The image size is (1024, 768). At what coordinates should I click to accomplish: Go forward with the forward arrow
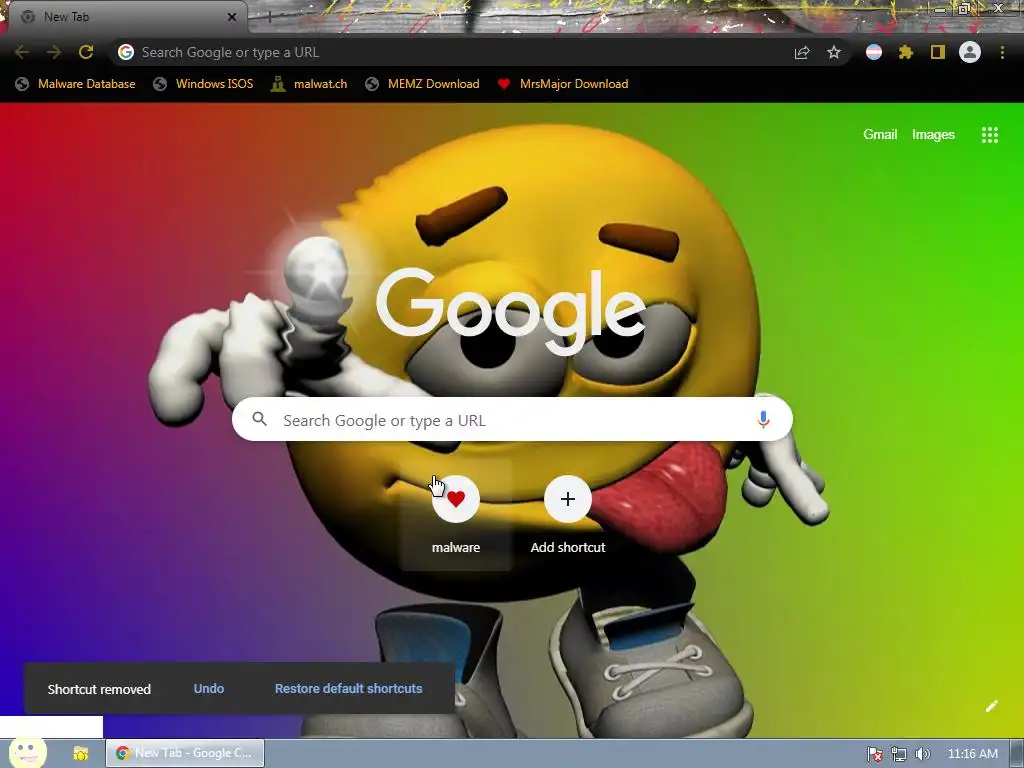tap(54, 52)
